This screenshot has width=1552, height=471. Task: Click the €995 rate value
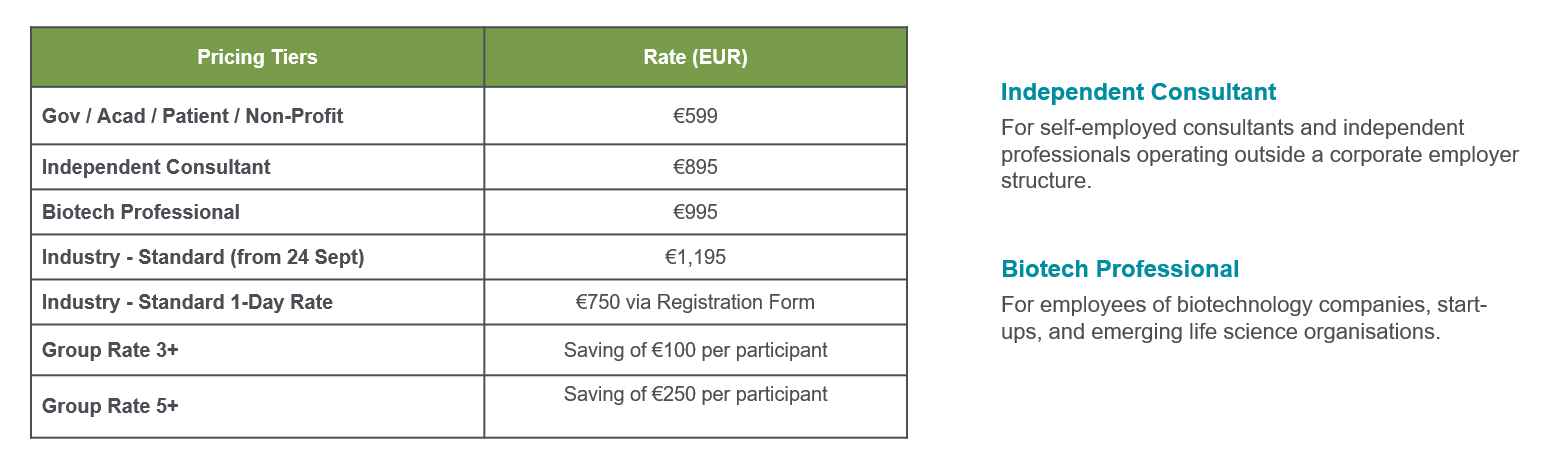pyautogui.click(x=696, y=212)
